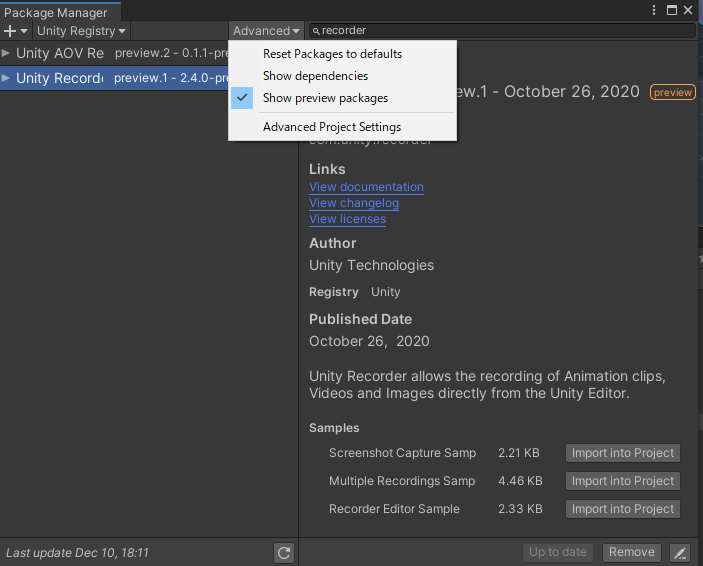Open the View changelog link

click(x=354, y=203)
